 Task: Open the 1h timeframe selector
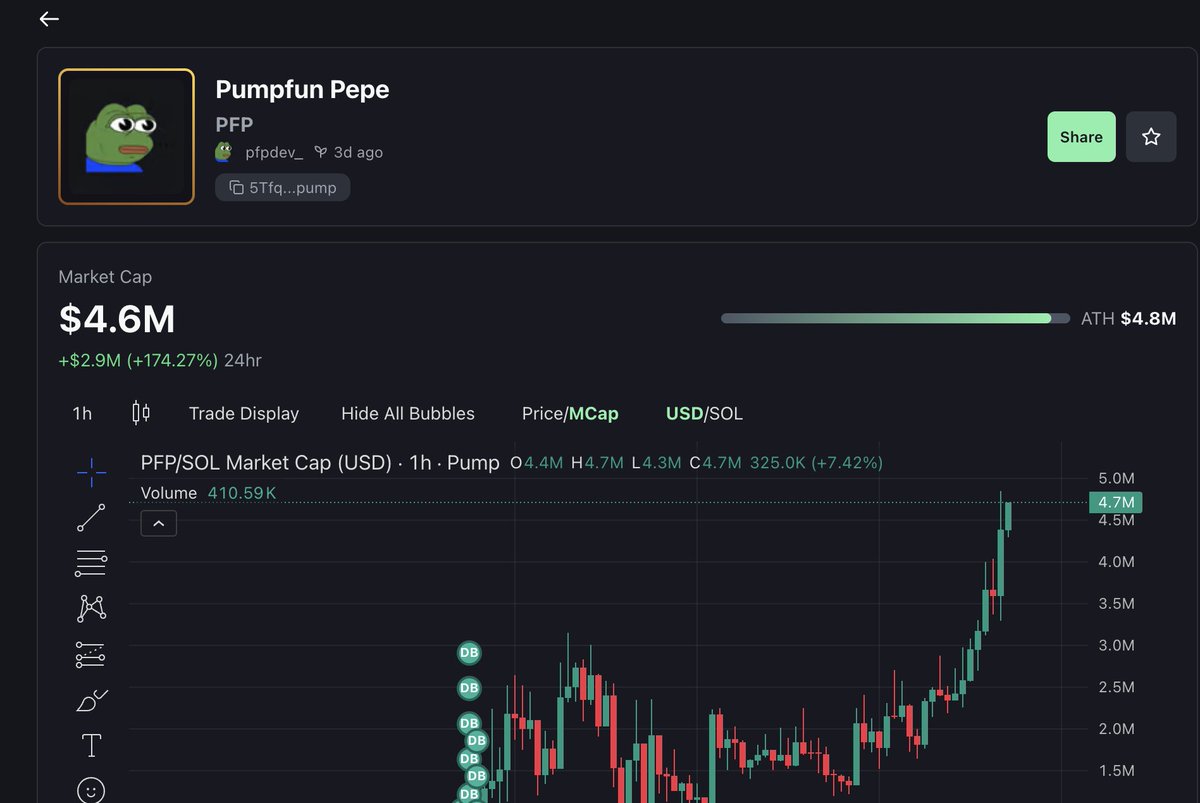(x=82, y=413)
